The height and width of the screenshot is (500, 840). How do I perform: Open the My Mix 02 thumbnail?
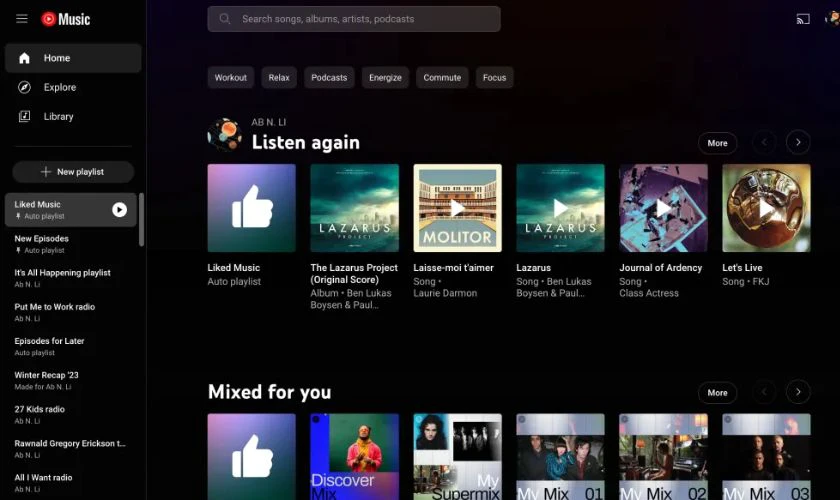tap(663, 457)
